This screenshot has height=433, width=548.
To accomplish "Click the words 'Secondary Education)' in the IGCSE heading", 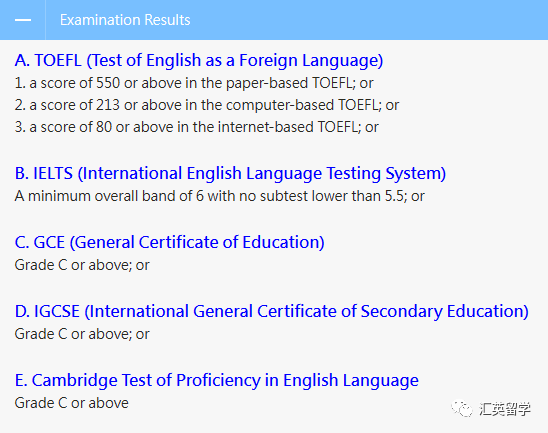I will (445, 311).
